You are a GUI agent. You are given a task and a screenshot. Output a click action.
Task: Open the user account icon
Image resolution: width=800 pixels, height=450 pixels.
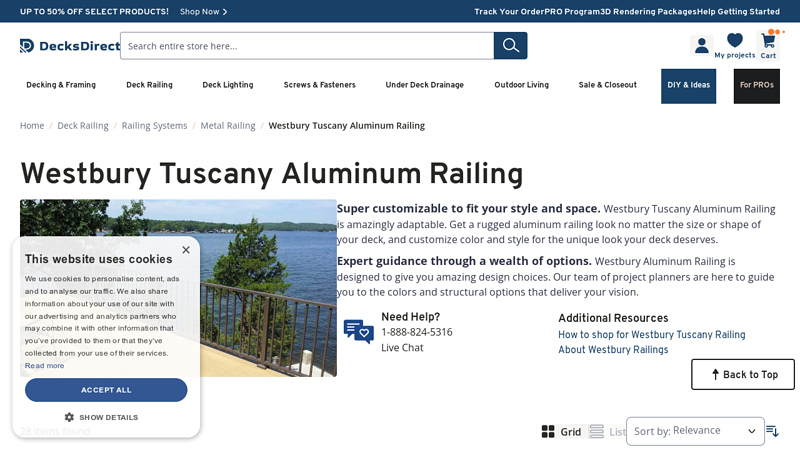click(702, 46)
